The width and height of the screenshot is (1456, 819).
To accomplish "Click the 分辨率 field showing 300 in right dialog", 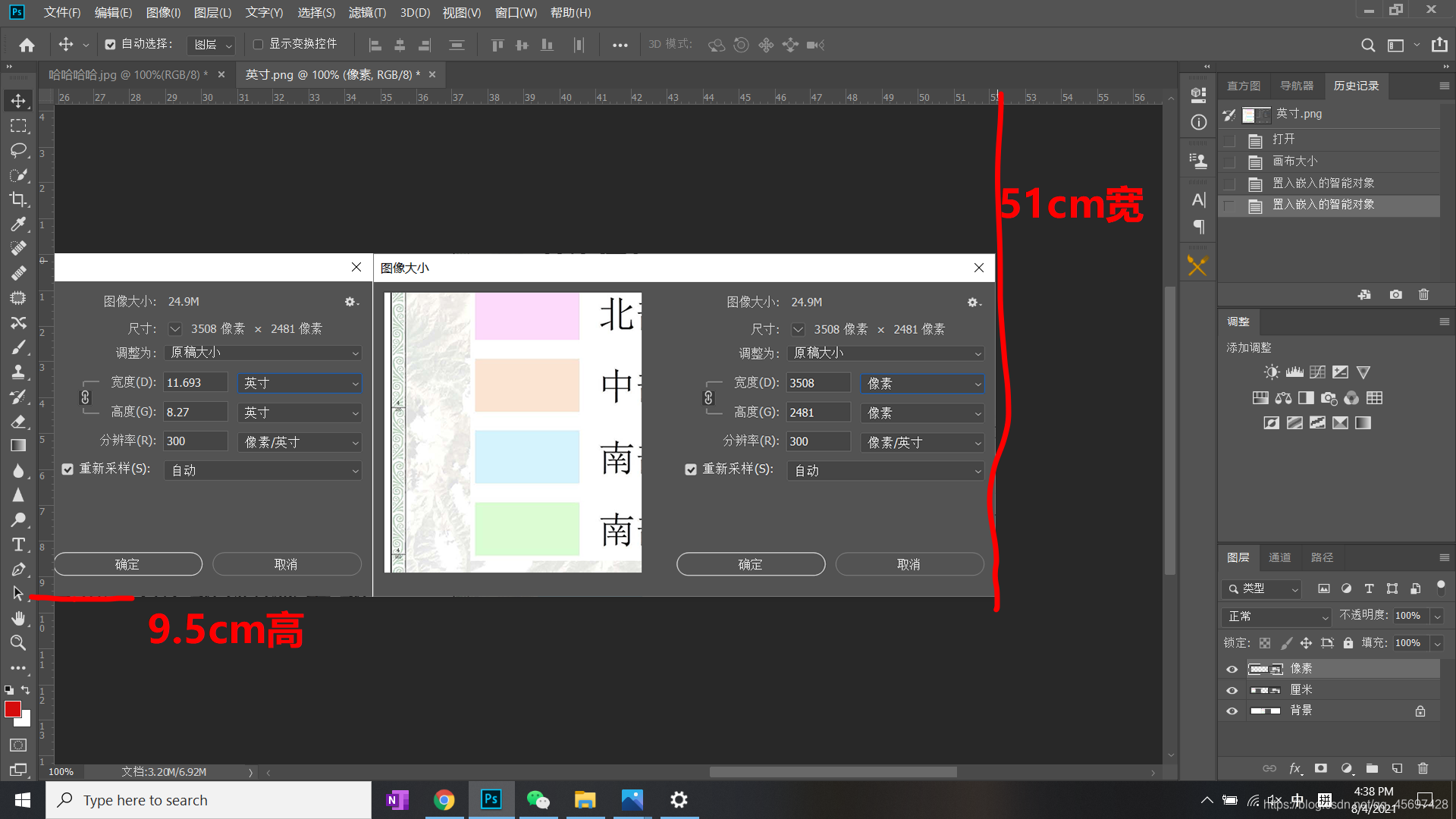I will [x=817, y=441].
